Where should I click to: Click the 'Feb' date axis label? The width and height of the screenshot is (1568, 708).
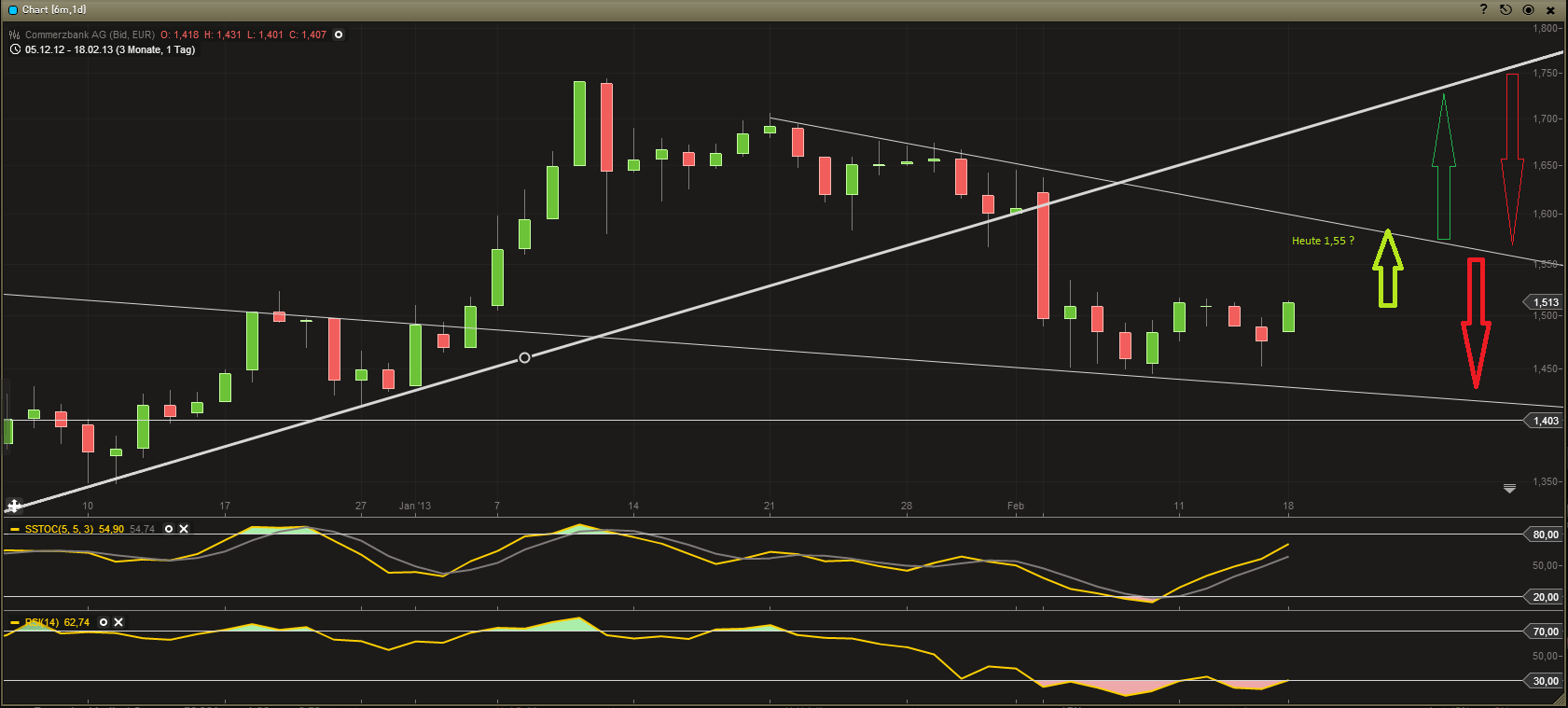point(1016,506)
